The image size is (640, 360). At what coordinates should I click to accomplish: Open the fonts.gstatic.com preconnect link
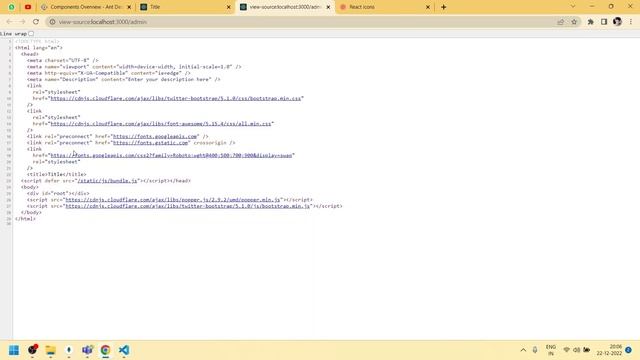click(x=150, y=143)
